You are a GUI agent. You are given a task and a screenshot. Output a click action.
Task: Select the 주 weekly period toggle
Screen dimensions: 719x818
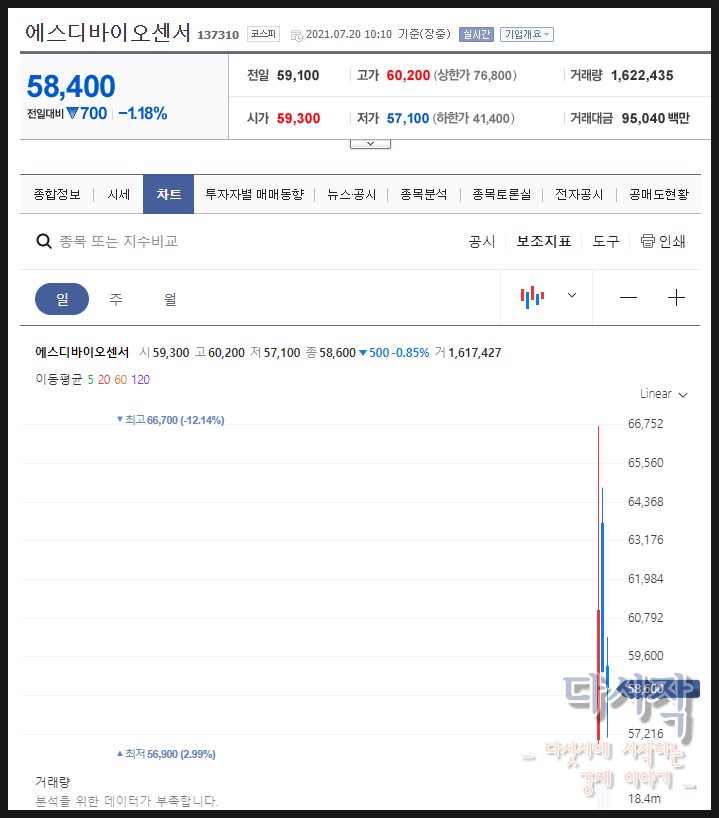(116, 299)
